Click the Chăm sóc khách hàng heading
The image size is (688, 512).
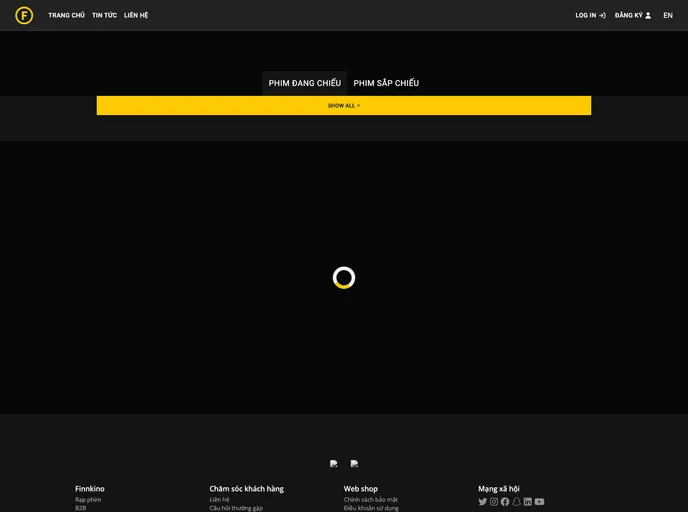(247, 489)
